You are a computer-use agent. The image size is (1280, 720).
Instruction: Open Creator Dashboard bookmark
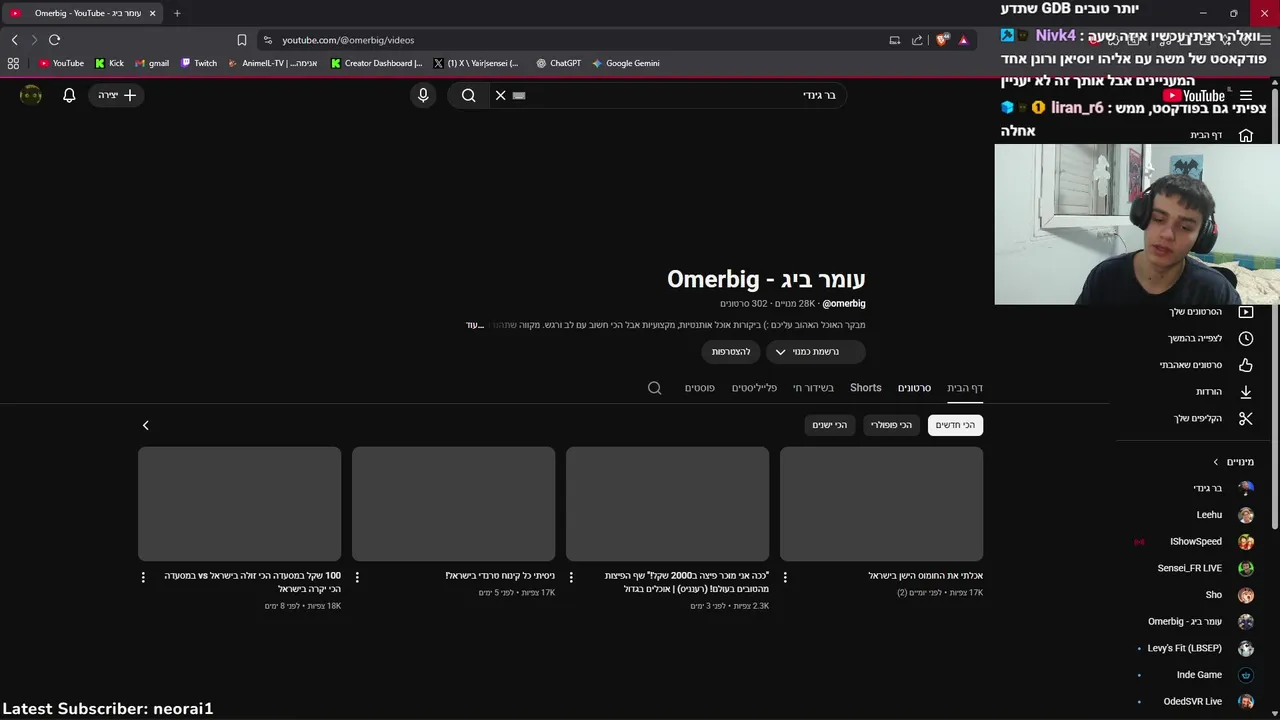377,63
